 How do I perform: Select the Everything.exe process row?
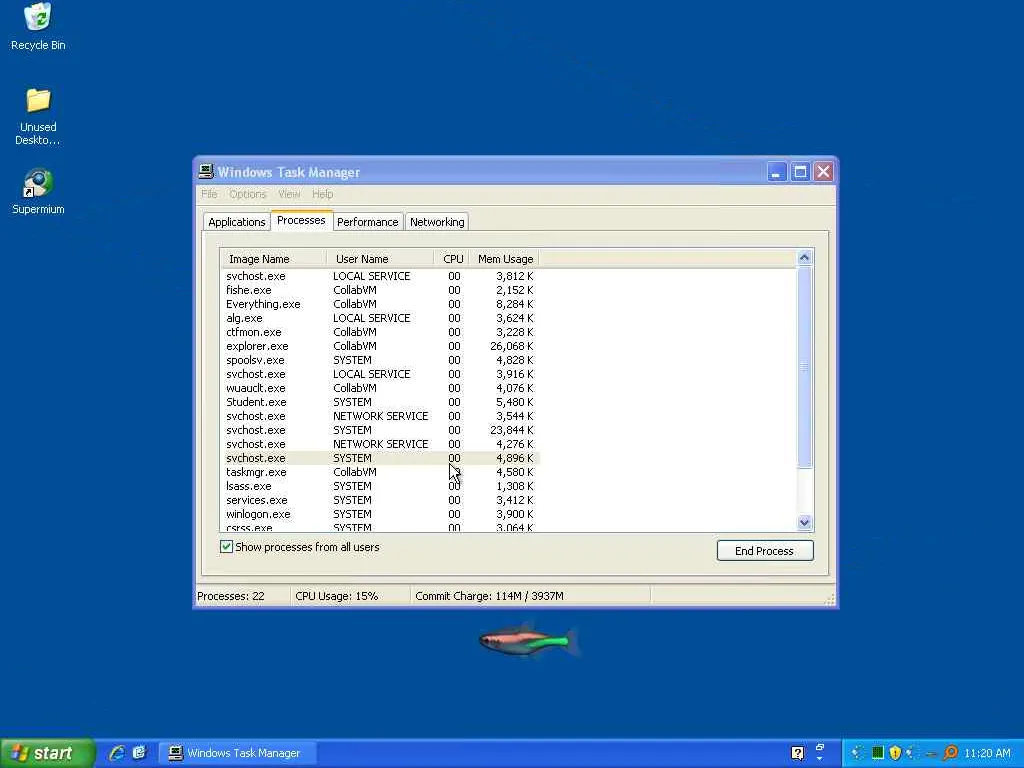[380, 304]
